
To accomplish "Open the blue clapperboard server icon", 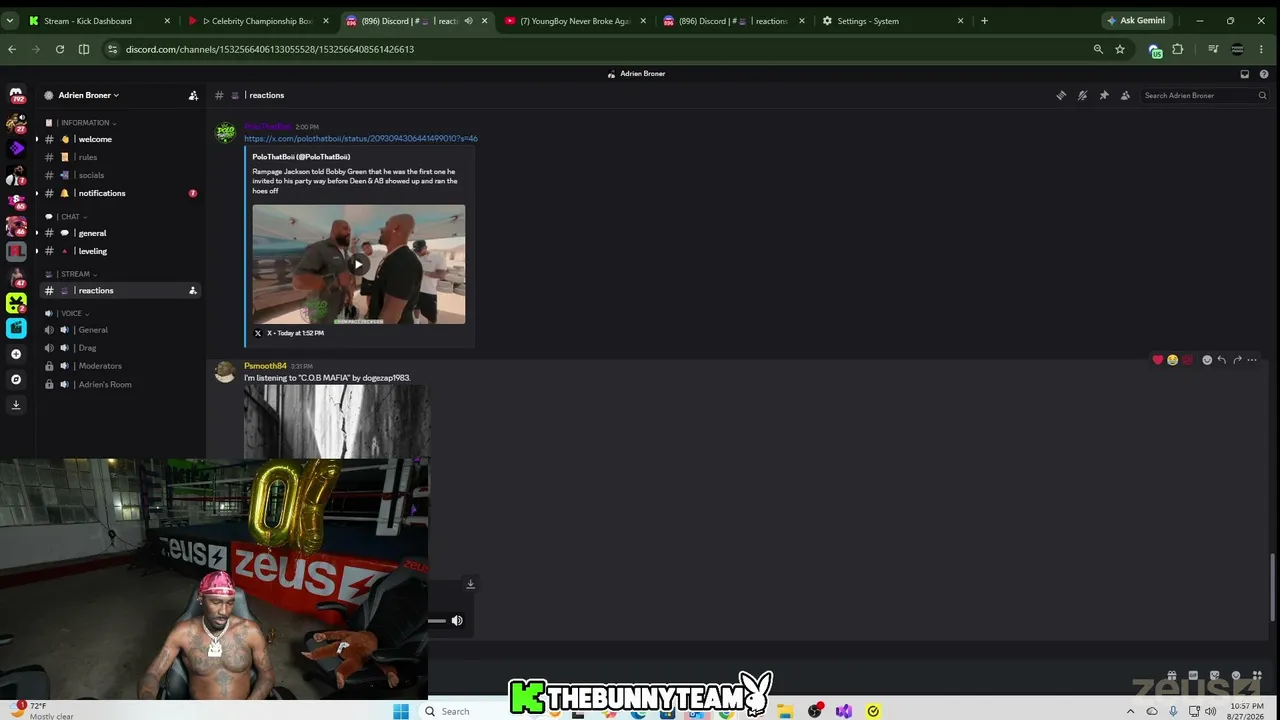I will [x=16, y=328].
